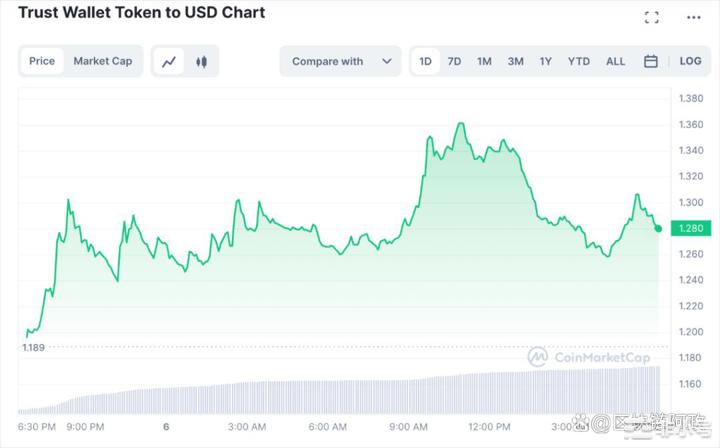Choose the 3M time range
Viewport: 720px width, 448px height.
coord(515,61)
